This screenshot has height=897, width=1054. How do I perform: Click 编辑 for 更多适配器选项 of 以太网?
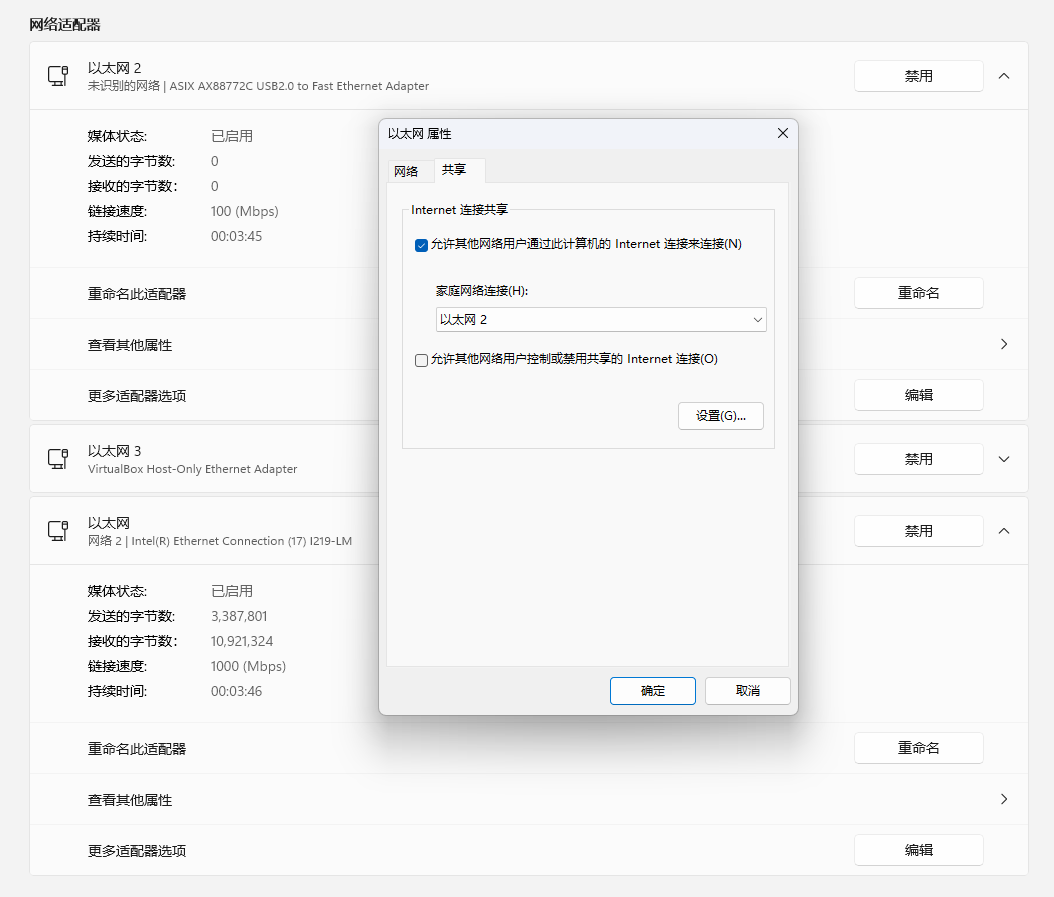coord(918,849)
